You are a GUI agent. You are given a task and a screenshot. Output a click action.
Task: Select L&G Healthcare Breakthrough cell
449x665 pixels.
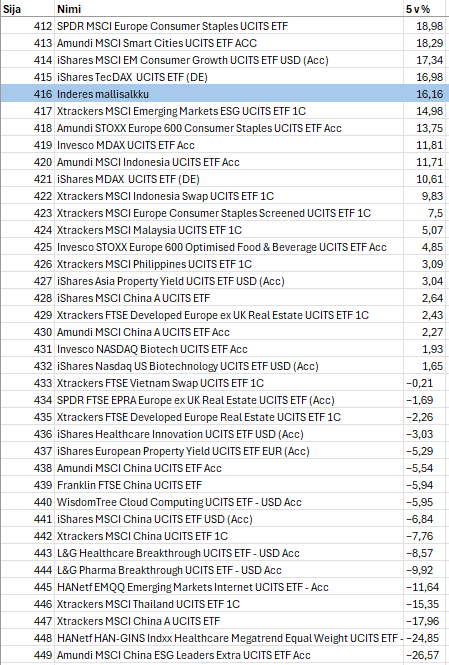click(229, 553)
